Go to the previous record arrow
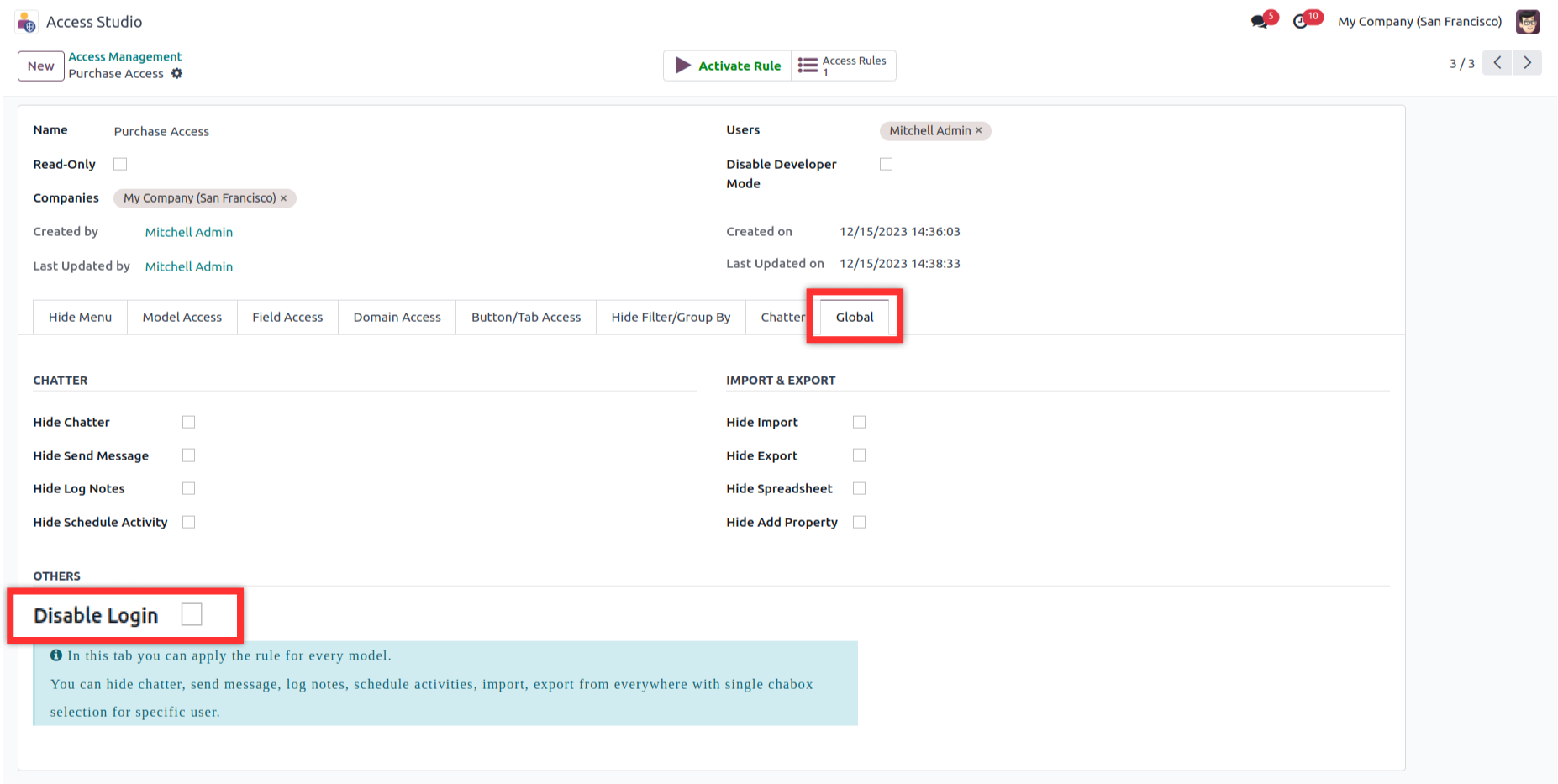 [x=1497, y=63]
